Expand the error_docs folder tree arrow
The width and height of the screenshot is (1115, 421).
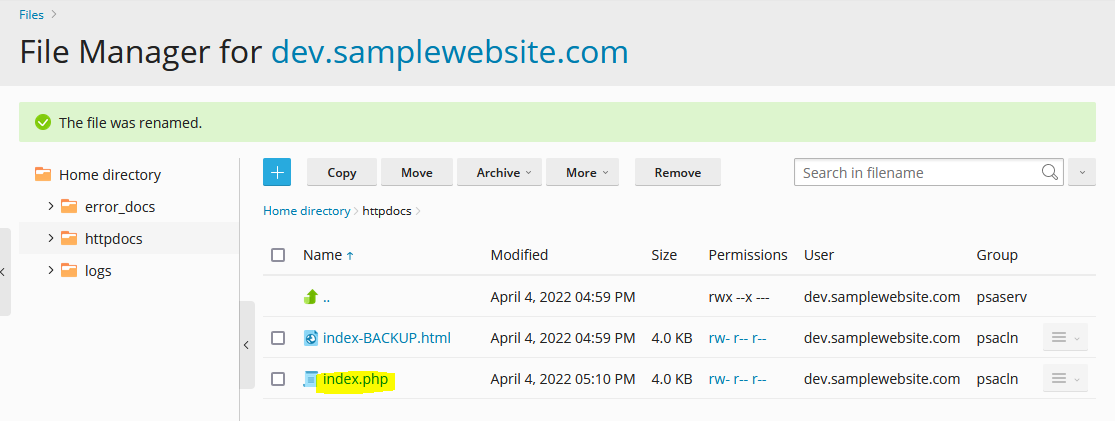(50, 206)
